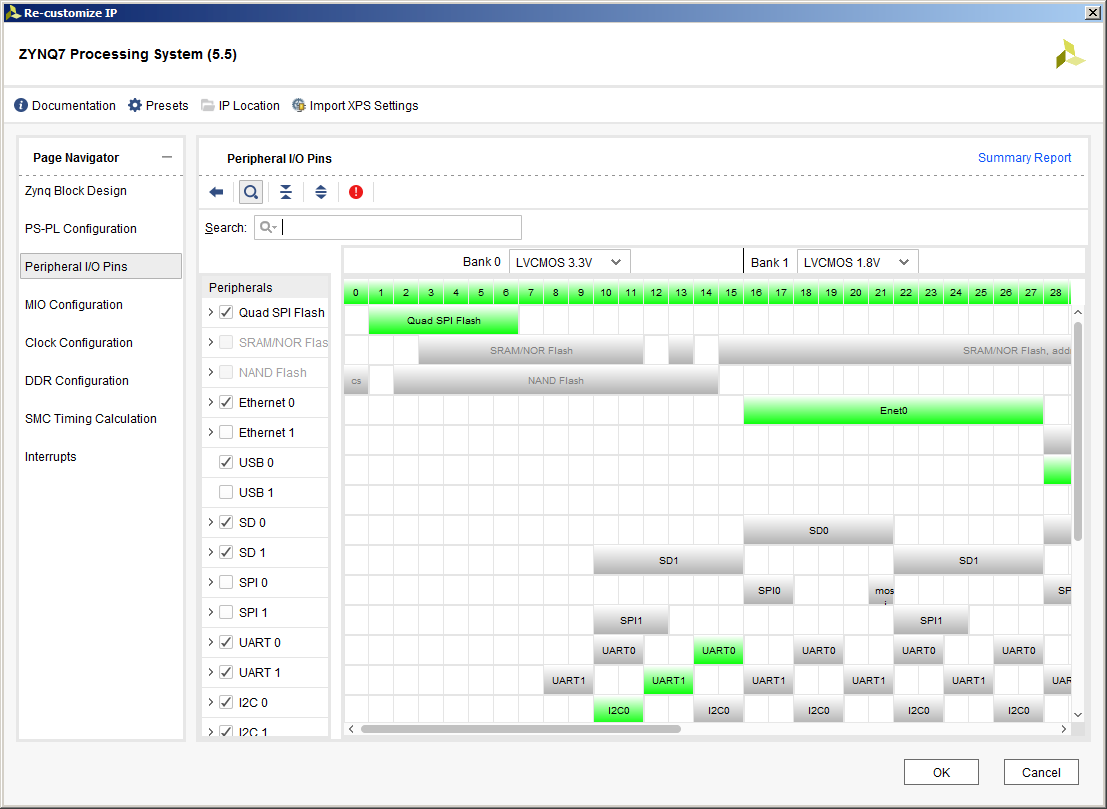Viewport: 1107px width, 809px height.
Task: Expand SD 0 tree row
Action: coord(210,522)
